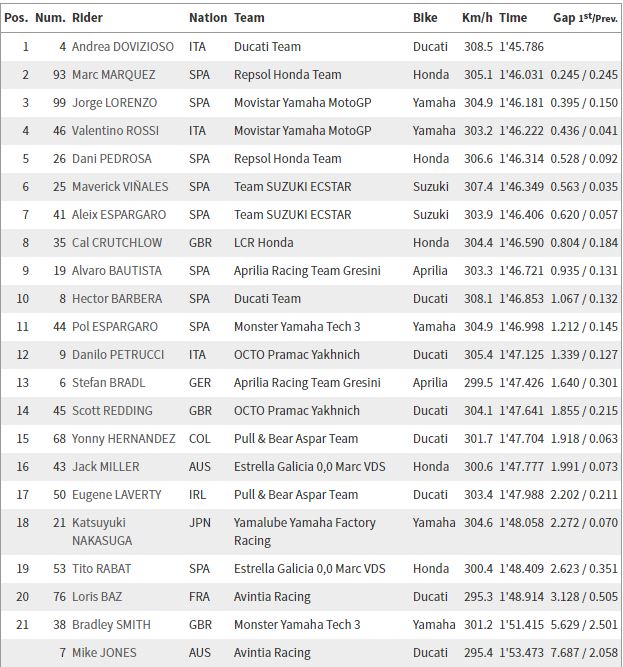Viewport: 623px width, 667px height.
Task: Click Loris BAZ's Avintia Racing team
Action: pyautogui.click(x=272, y=597)
